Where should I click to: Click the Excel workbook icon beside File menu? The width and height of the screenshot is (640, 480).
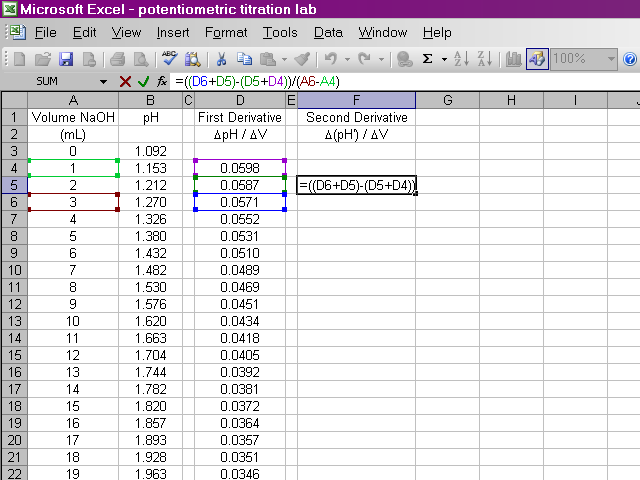18,32
